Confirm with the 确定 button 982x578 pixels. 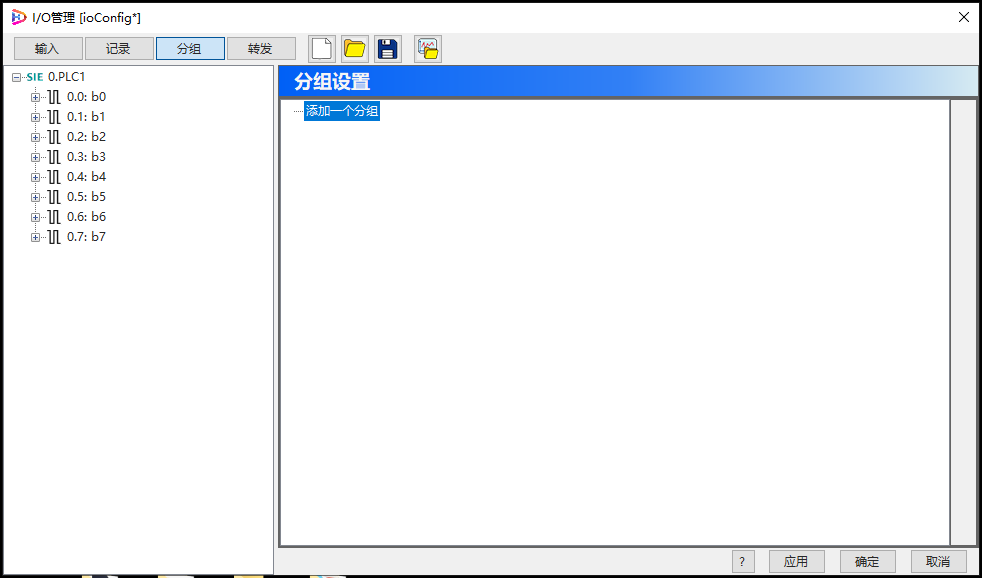point(868,561)
